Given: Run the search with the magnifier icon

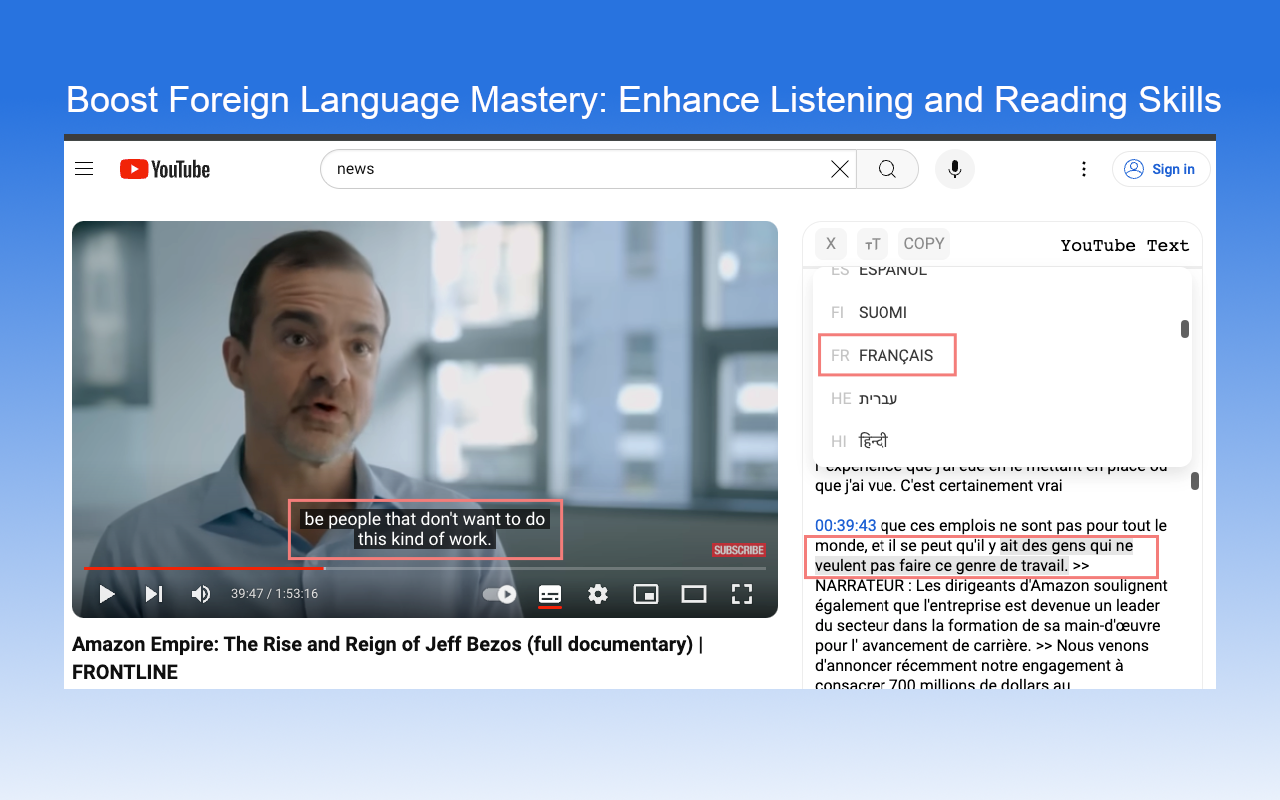Looking at the screenshot, I should tap(886, 169).
